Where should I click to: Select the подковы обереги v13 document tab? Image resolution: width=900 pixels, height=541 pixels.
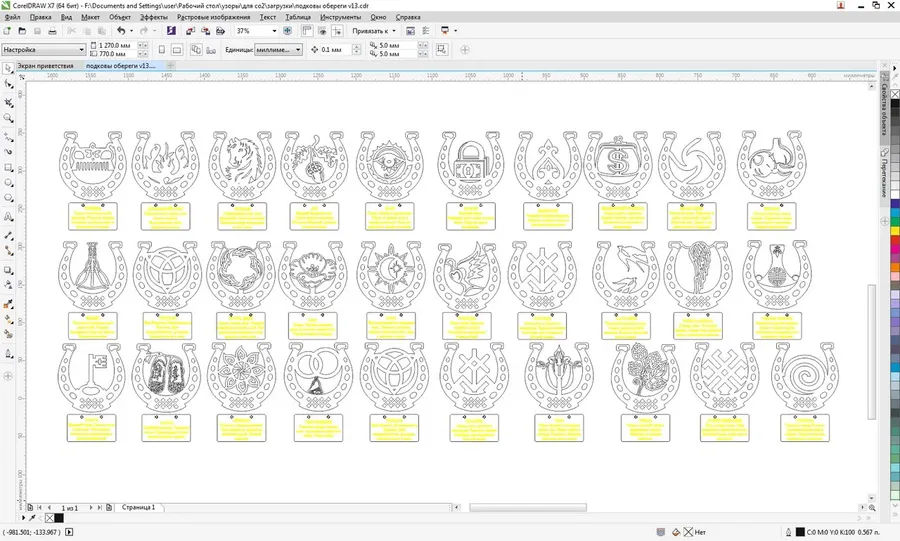[x=121, y=66]
